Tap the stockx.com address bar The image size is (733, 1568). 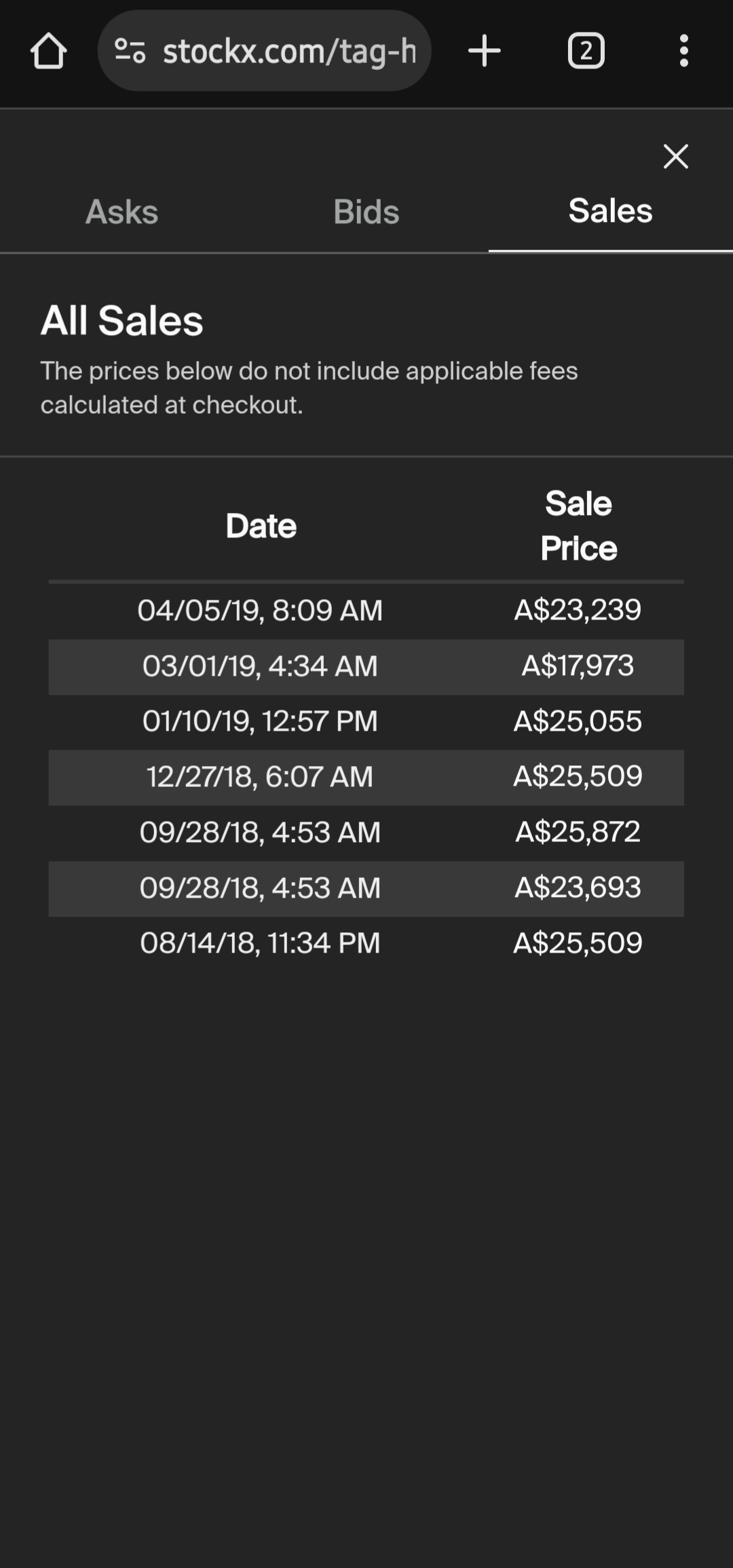(x=288, y=51)
